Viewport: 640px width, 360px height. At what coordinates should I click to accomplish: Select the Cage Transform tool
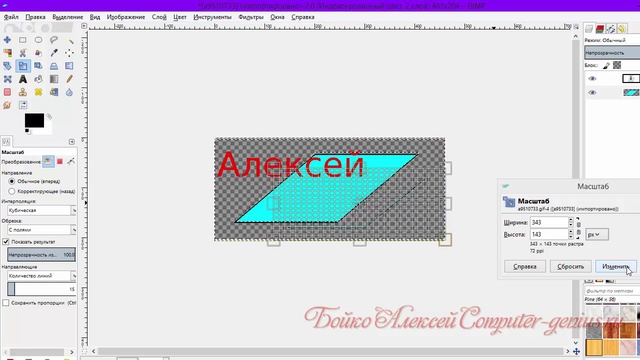click(7, 79)
